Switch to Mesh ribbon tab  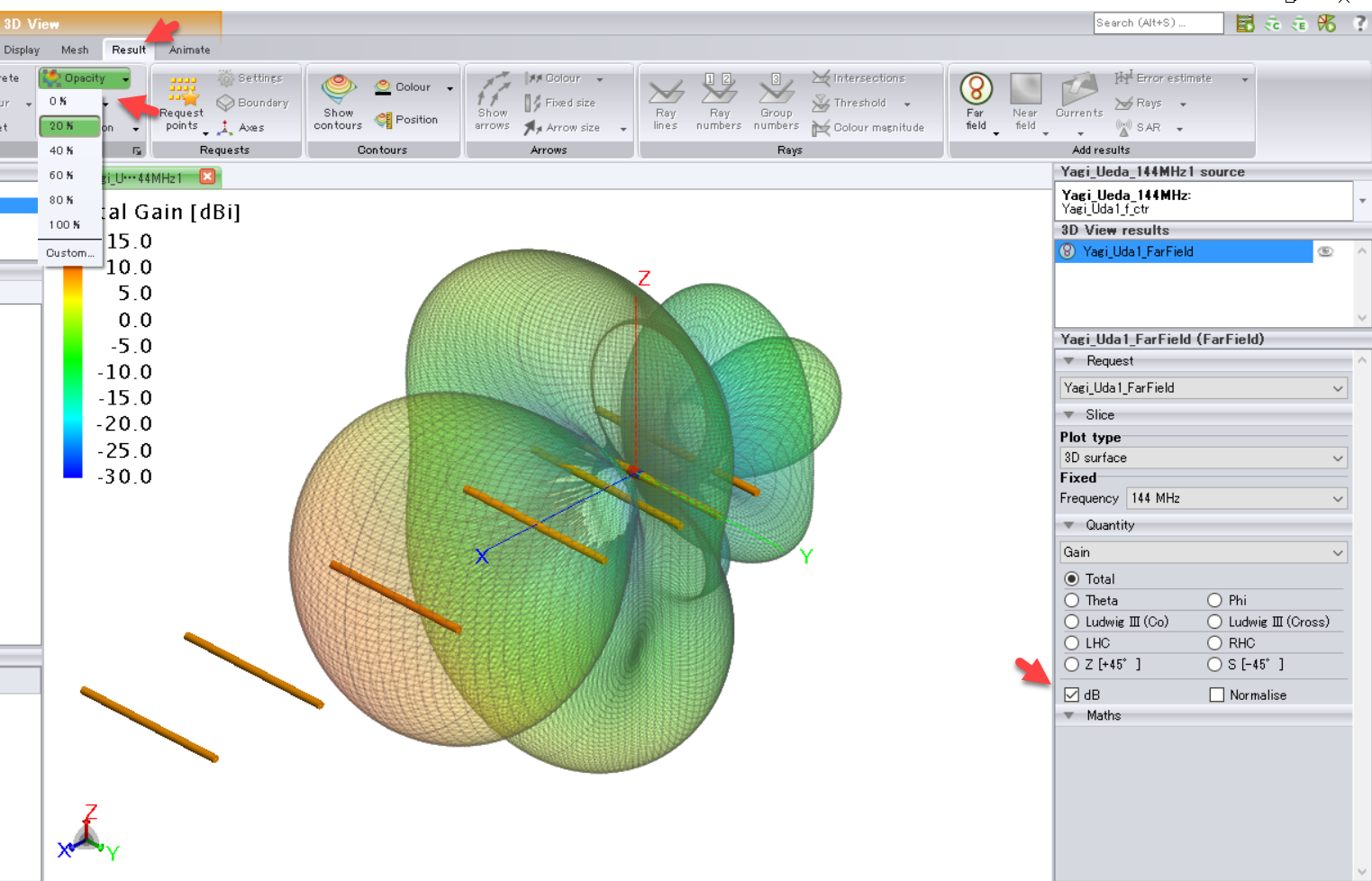point(75,50)
